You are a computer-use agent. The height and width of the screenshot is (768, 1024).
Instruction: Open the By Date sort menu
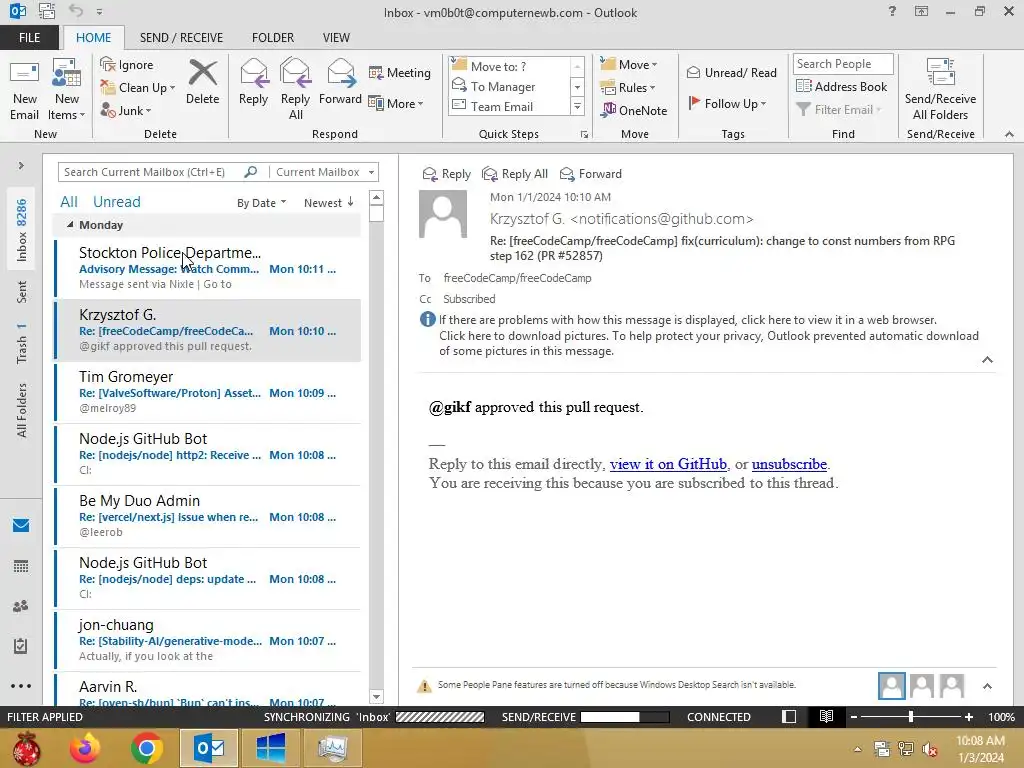261,203
